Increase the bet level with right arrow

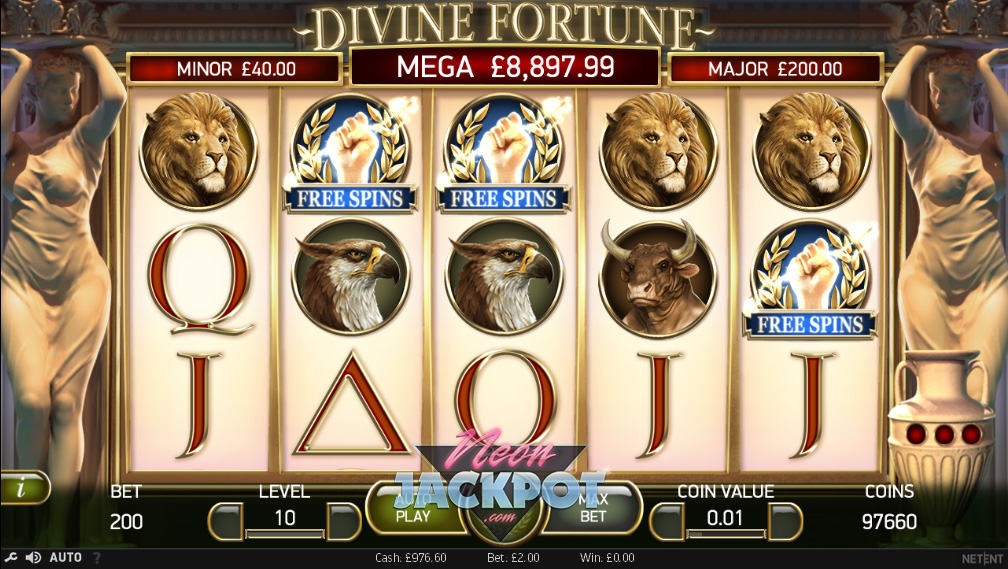click(x=343, y=521)
